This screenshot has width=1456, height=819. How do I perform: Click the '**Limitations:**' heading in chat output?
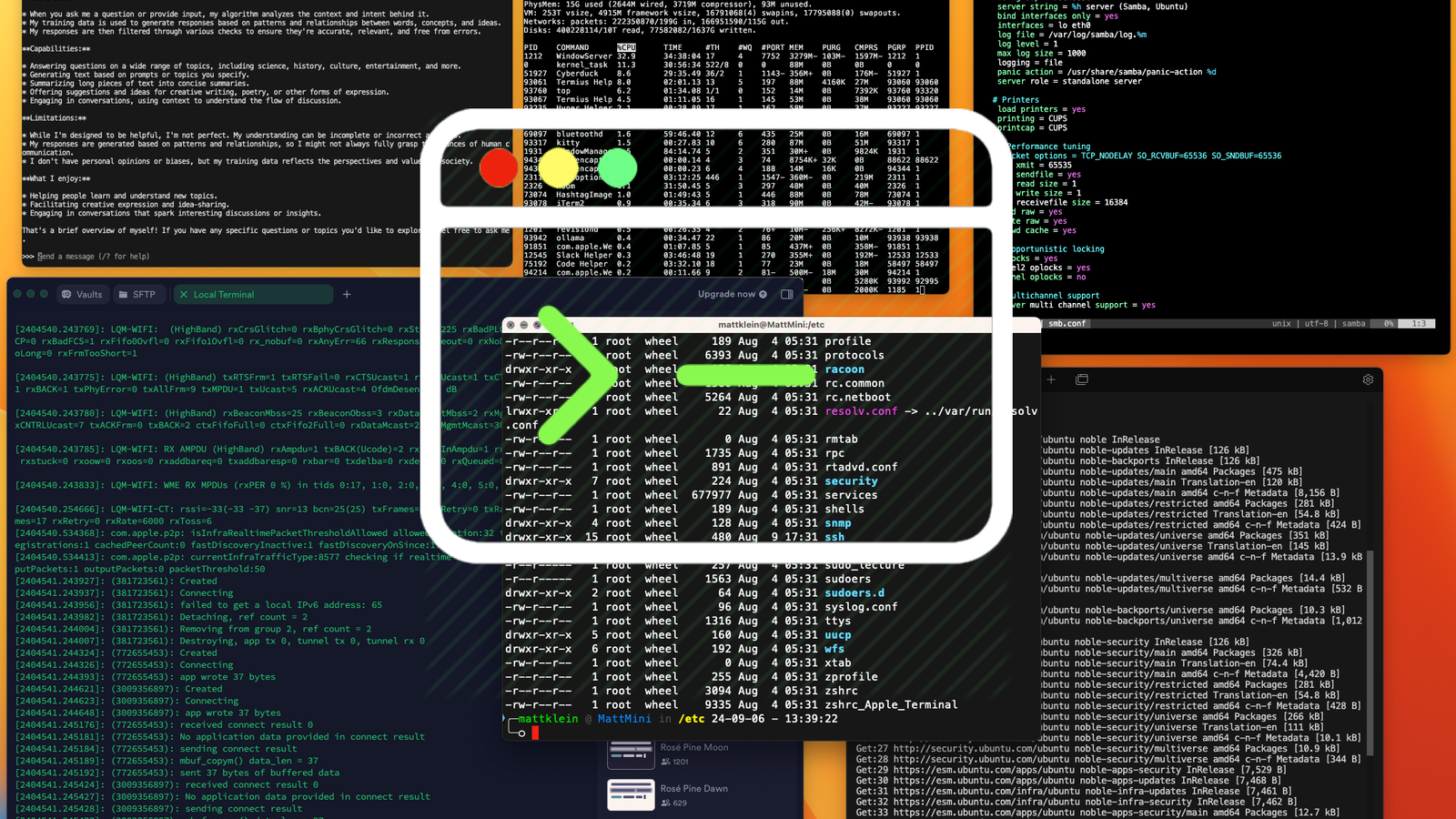(x=55, y=117)
